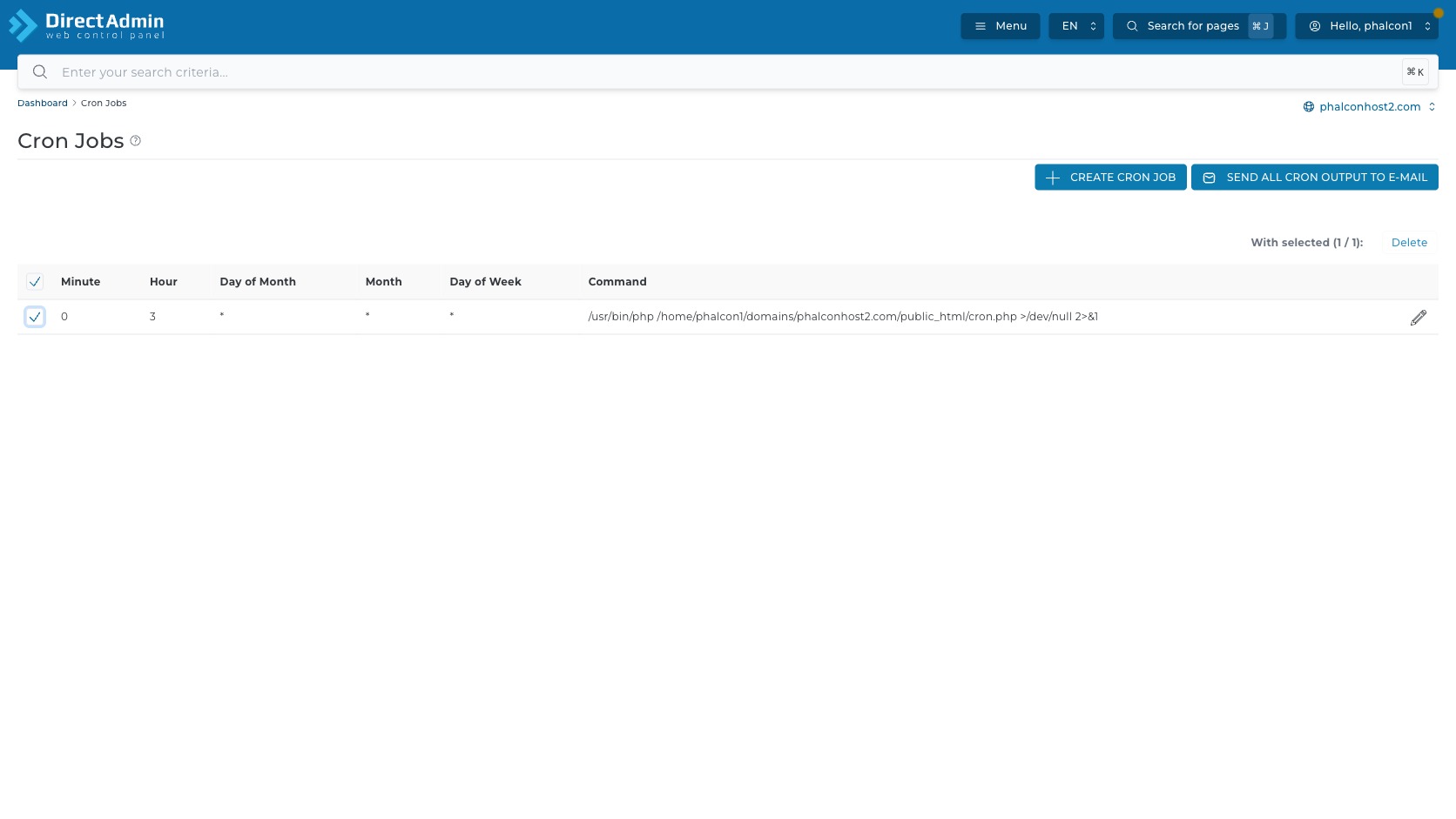Open the EN language dropdown

[x=1076, y=26]
